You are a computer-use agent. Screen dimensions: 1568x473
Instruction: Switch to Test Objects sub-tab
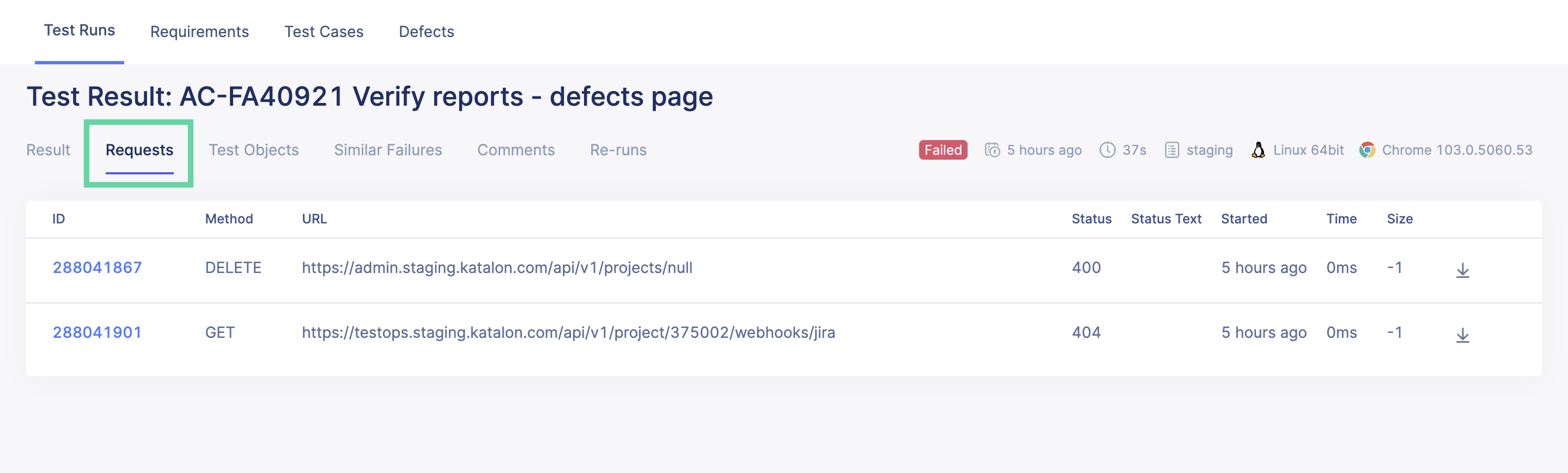(253, 150)
